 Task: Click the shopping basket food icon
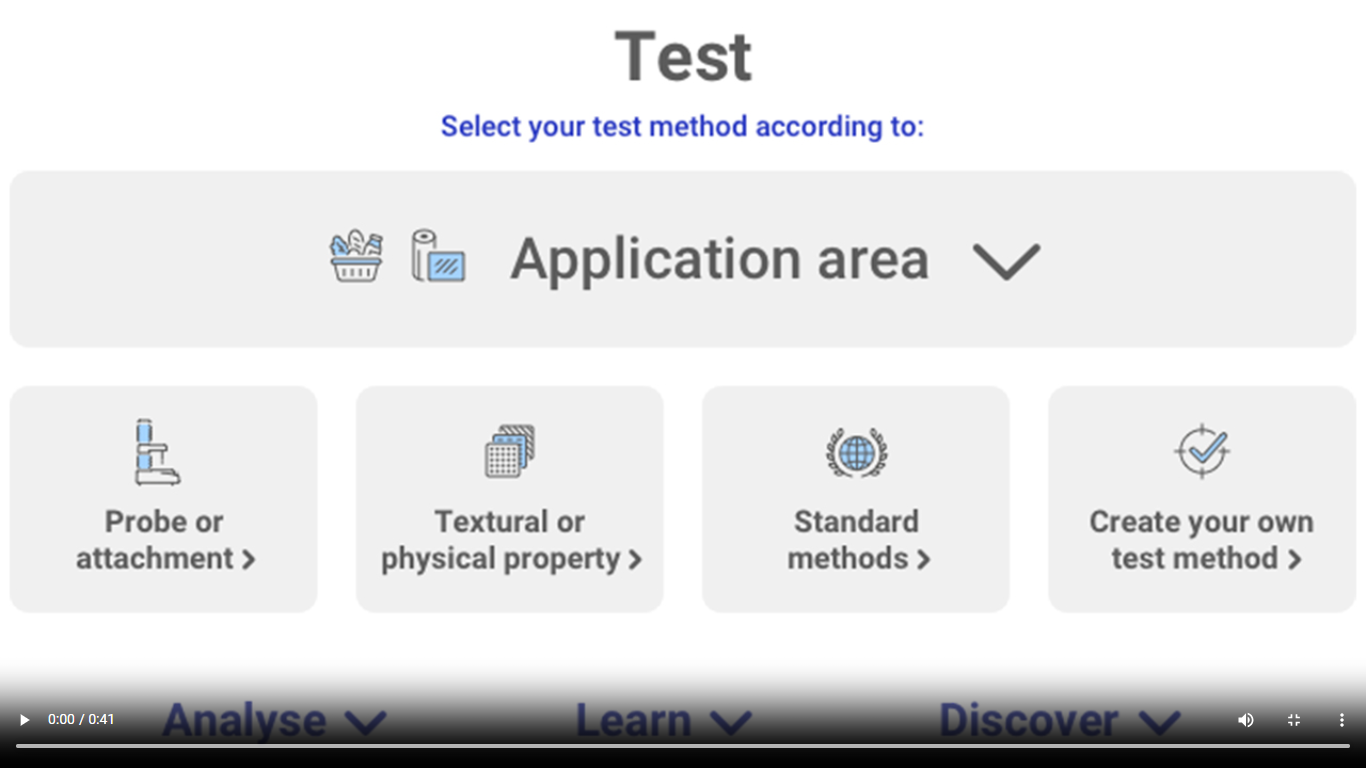pyautogui.click(x=356, y=257)
